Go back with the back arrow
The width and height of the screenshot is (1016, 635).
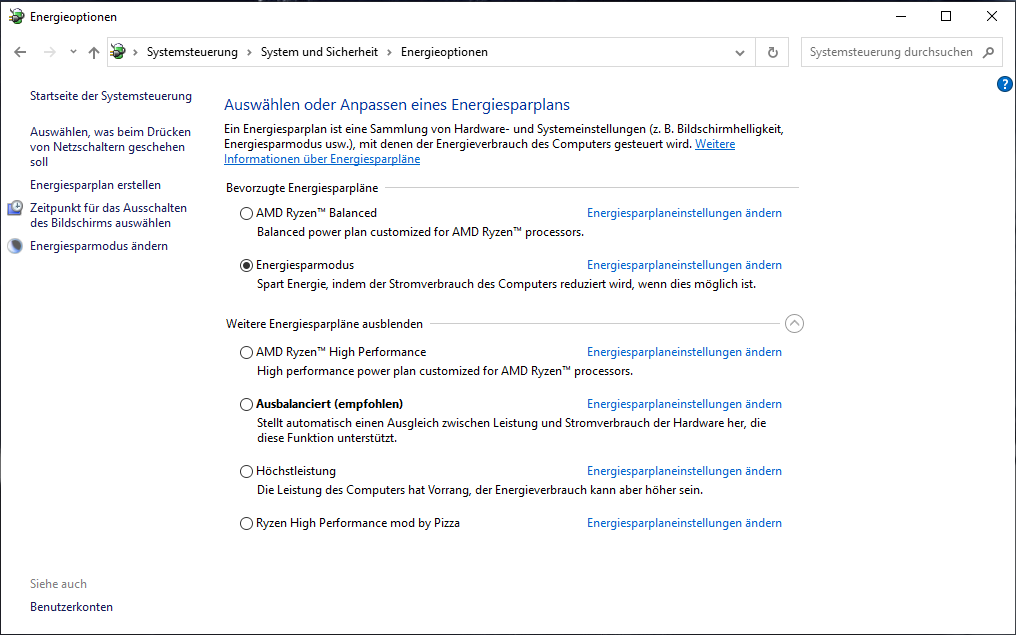[20, 52]
